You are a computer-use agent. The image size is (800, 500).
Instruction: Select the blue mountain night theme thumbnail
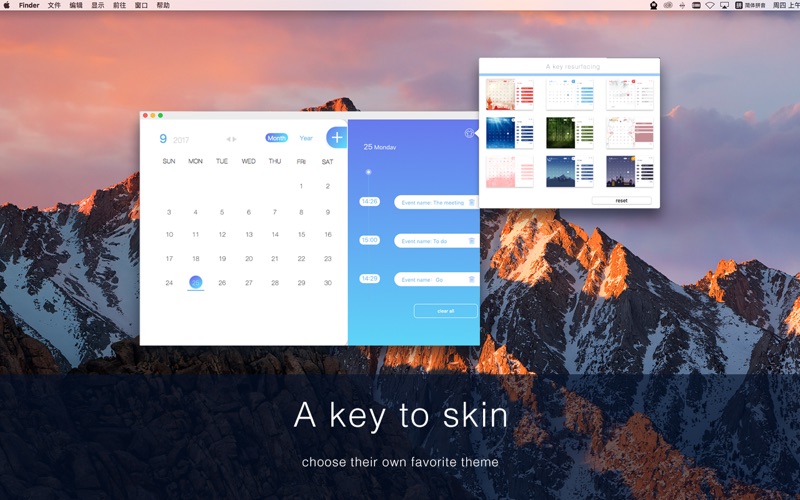569,171
